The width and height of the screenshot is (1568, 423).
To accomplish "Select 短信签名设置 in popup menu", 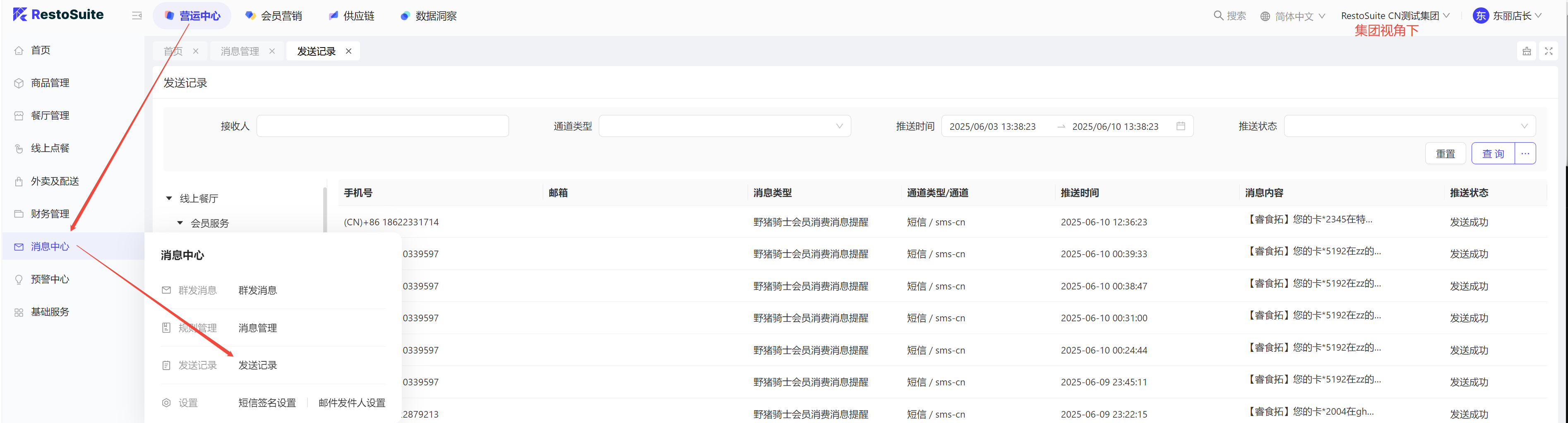I will (267, 403).
